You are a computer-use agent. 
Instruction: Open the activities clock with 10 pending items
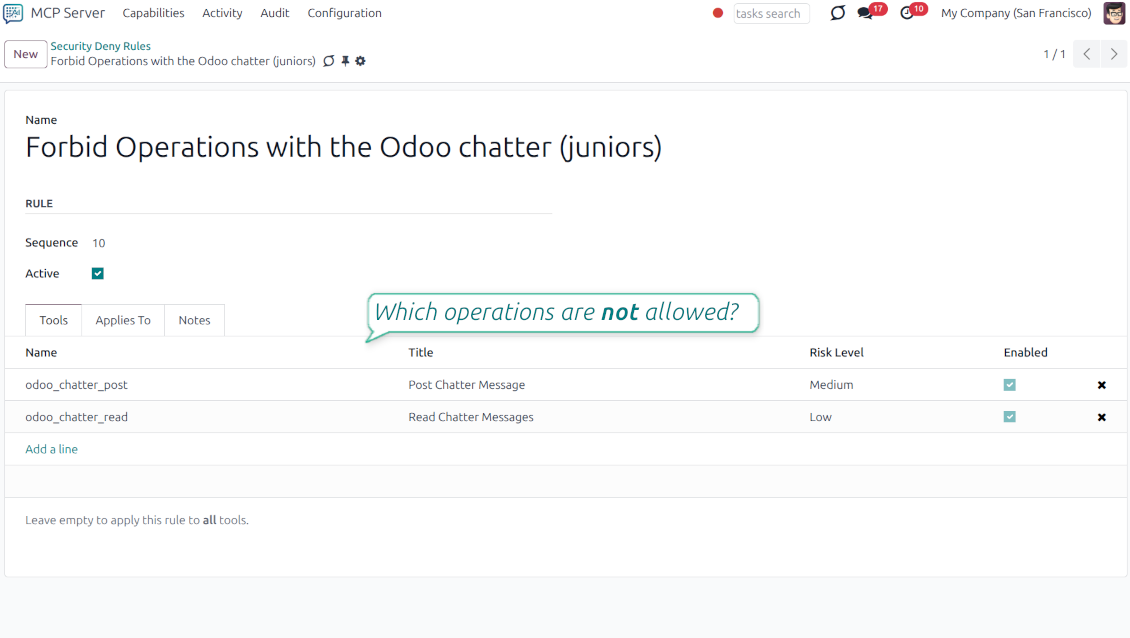click(x=908, y=13)
